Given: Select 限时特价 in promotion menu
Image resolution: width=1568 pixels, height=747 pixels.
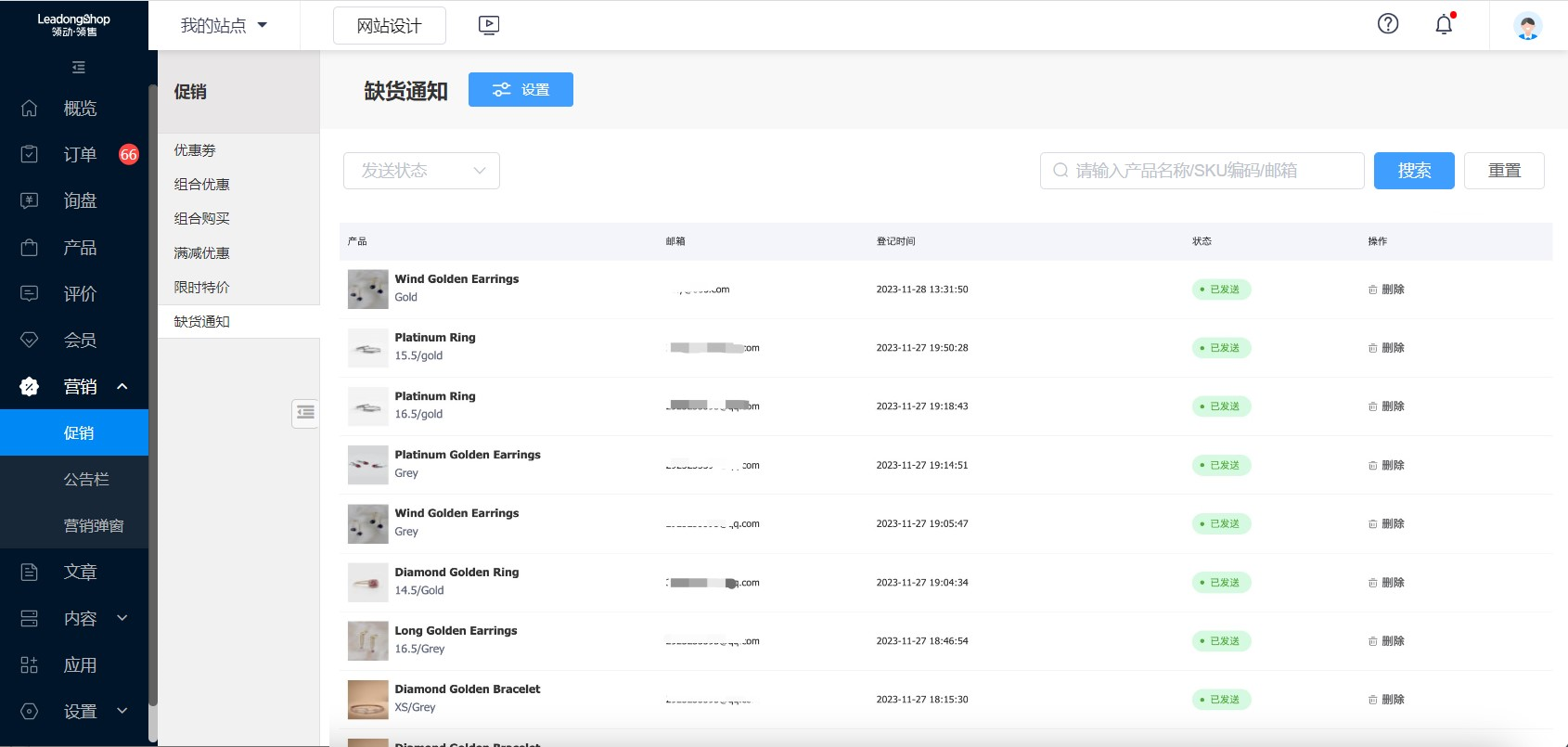Looking at the screenshot, I should [x=201, y=288].
